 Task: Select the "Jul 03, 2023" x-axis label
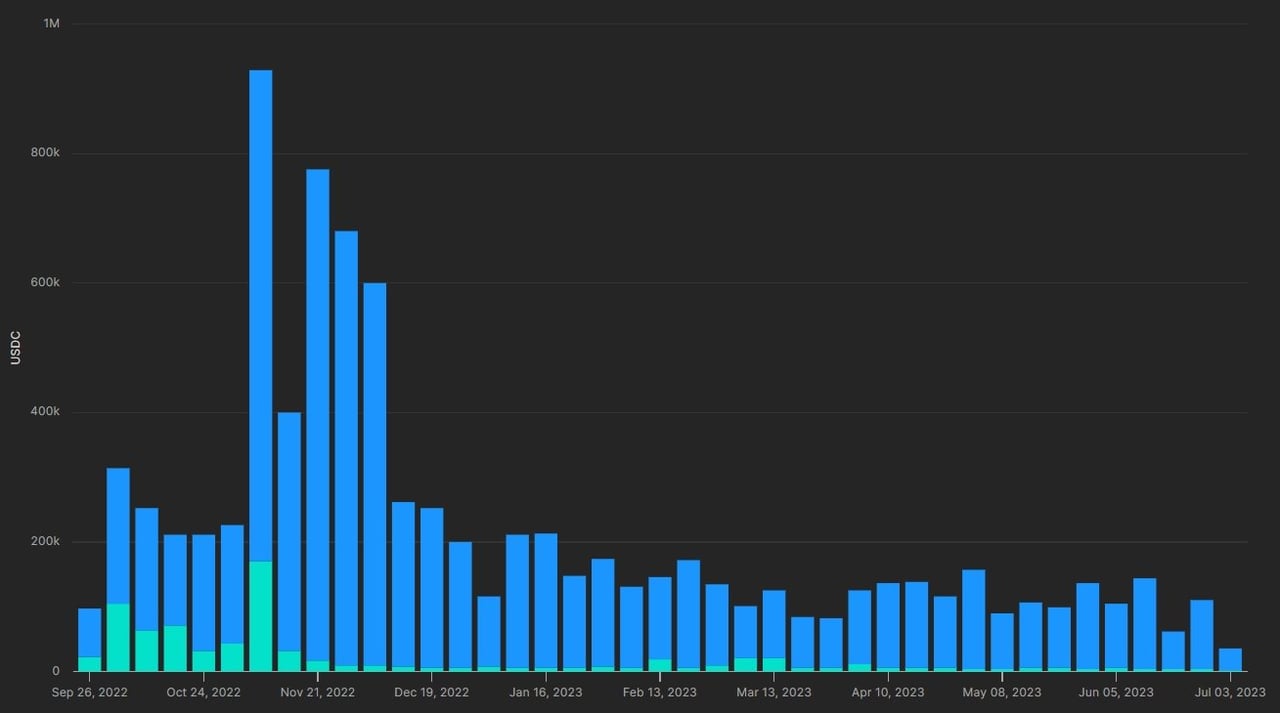point(1231,692)
